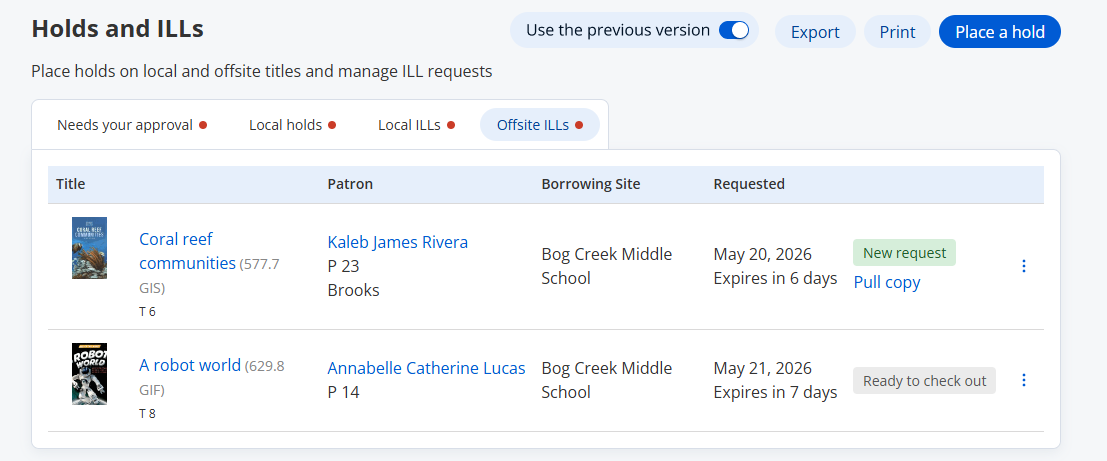Click the Requested column header
Screen dimensions: 1107x461
pos(749,184)
